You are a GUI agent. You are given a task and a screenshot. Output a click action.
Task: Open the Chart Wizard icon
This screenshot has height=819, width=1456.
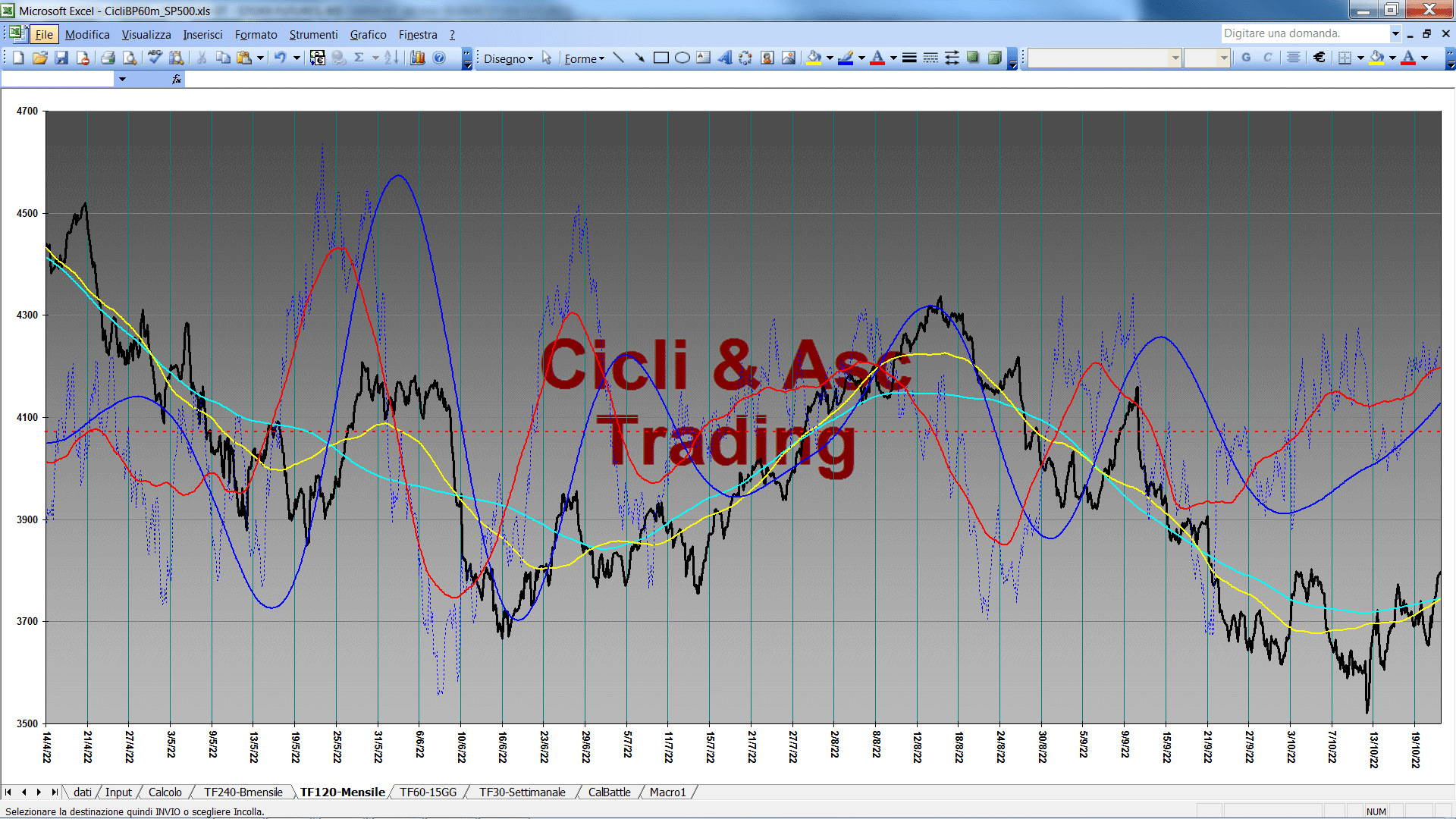click(x=417, y=58)
